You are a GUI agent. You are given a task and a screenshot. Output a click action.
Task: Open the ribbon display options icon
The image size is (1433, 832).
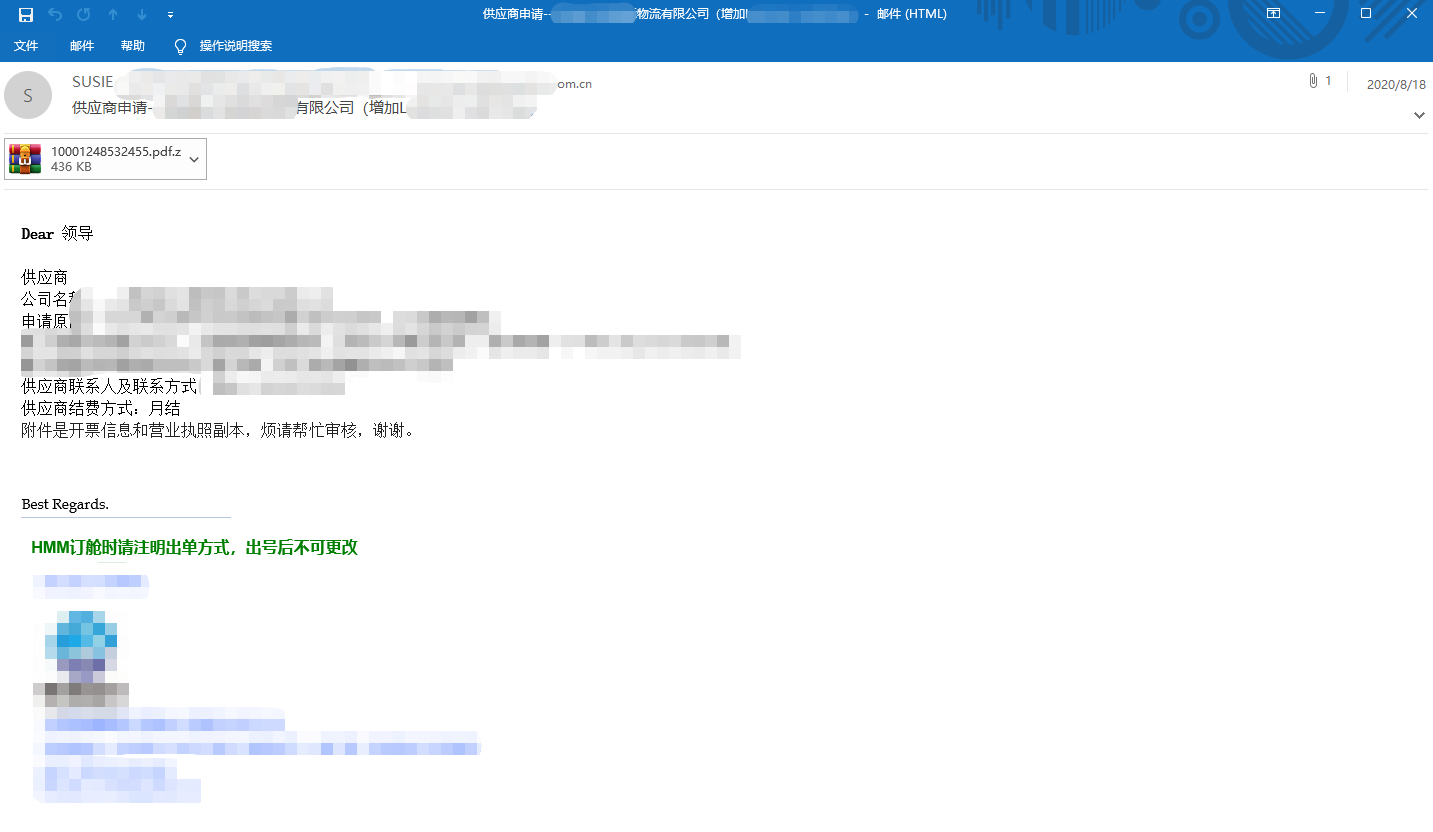click(1273, 14)
